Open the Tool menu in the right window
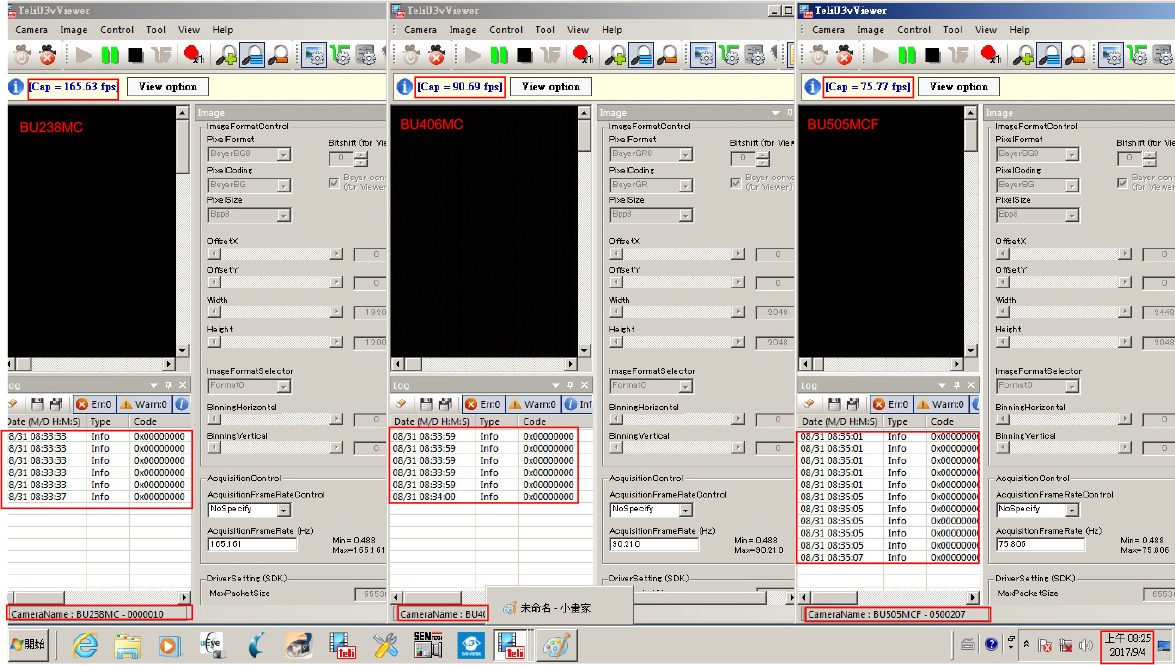This screenshot has width=1175, height=665. point(952,30)
